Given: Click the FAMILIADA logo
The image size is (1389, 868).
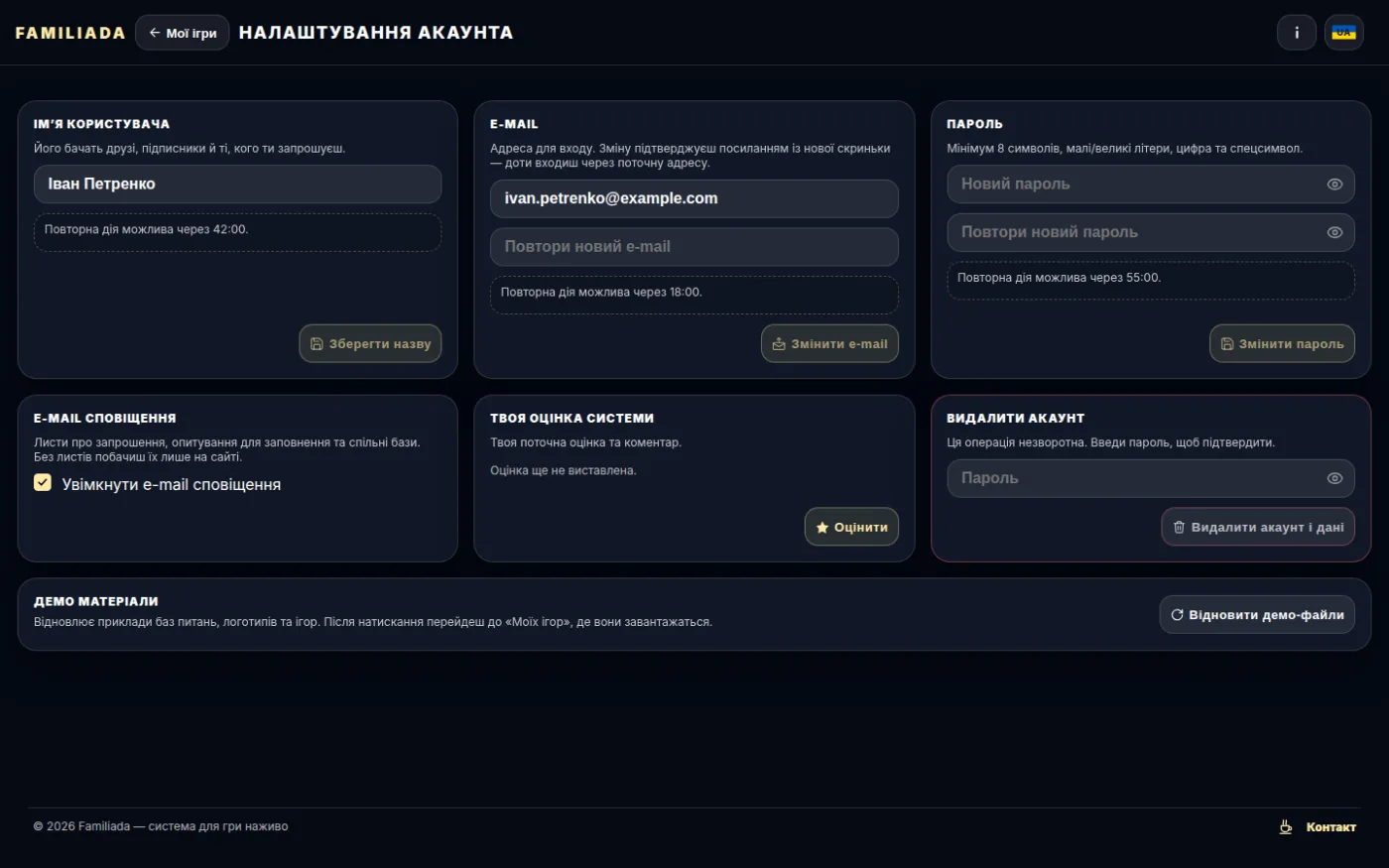Looking at the screenshot, I should [x=70, y=33].
